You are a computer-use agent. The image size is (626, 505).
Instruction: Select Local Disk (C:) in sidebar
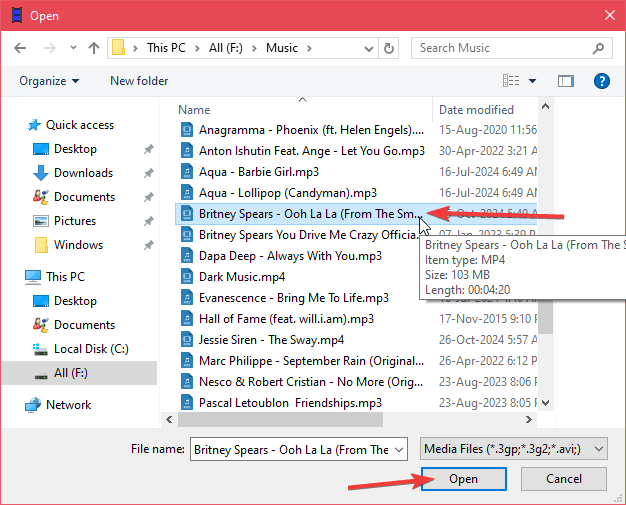(x=91, y=349)
